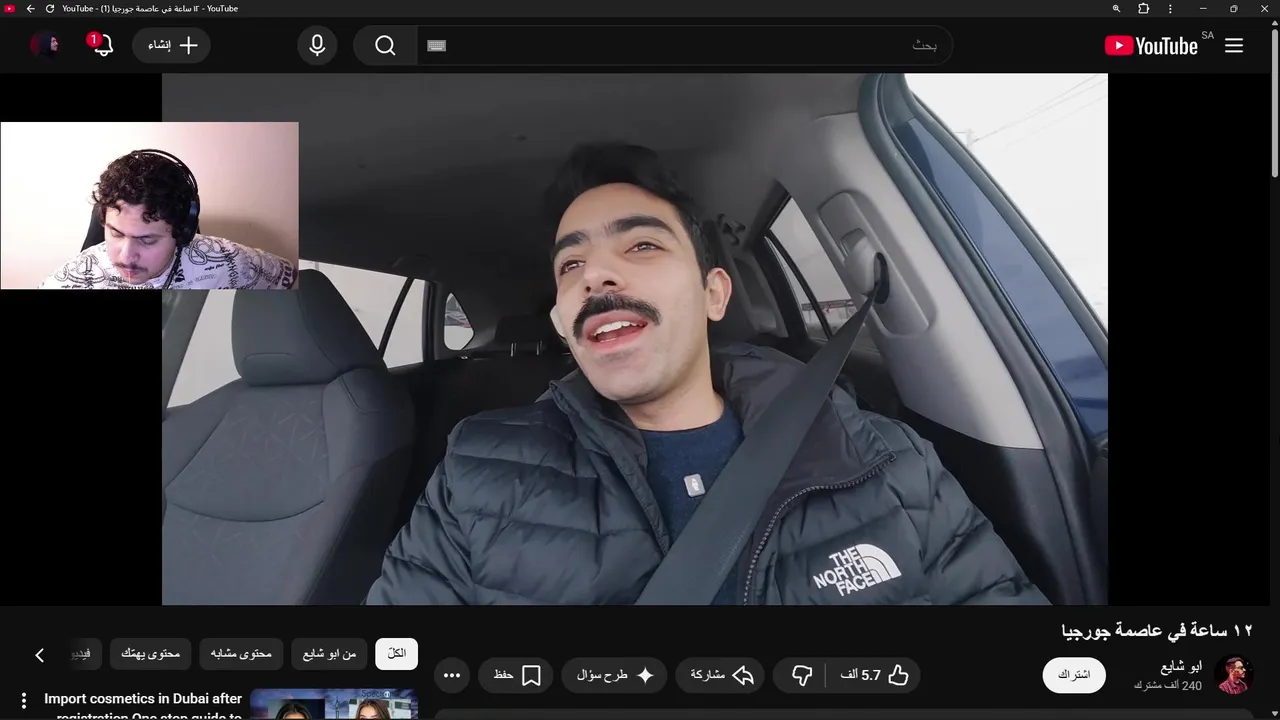Select the محتوى مشابه chip

pyautogui.click(x=241, y=654)
